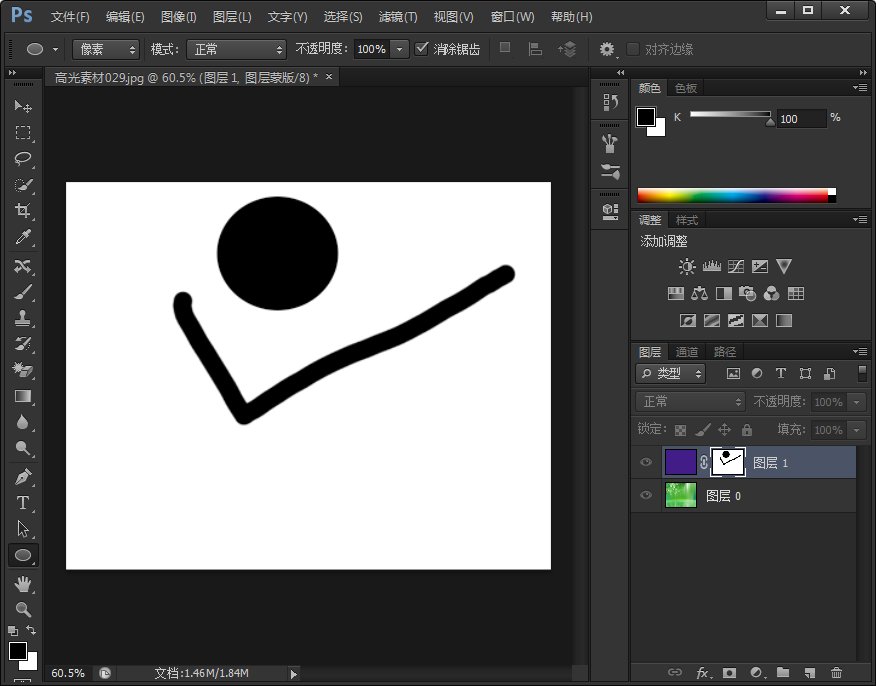
Task: Select the Brush tool
Action: pos(22,292)
